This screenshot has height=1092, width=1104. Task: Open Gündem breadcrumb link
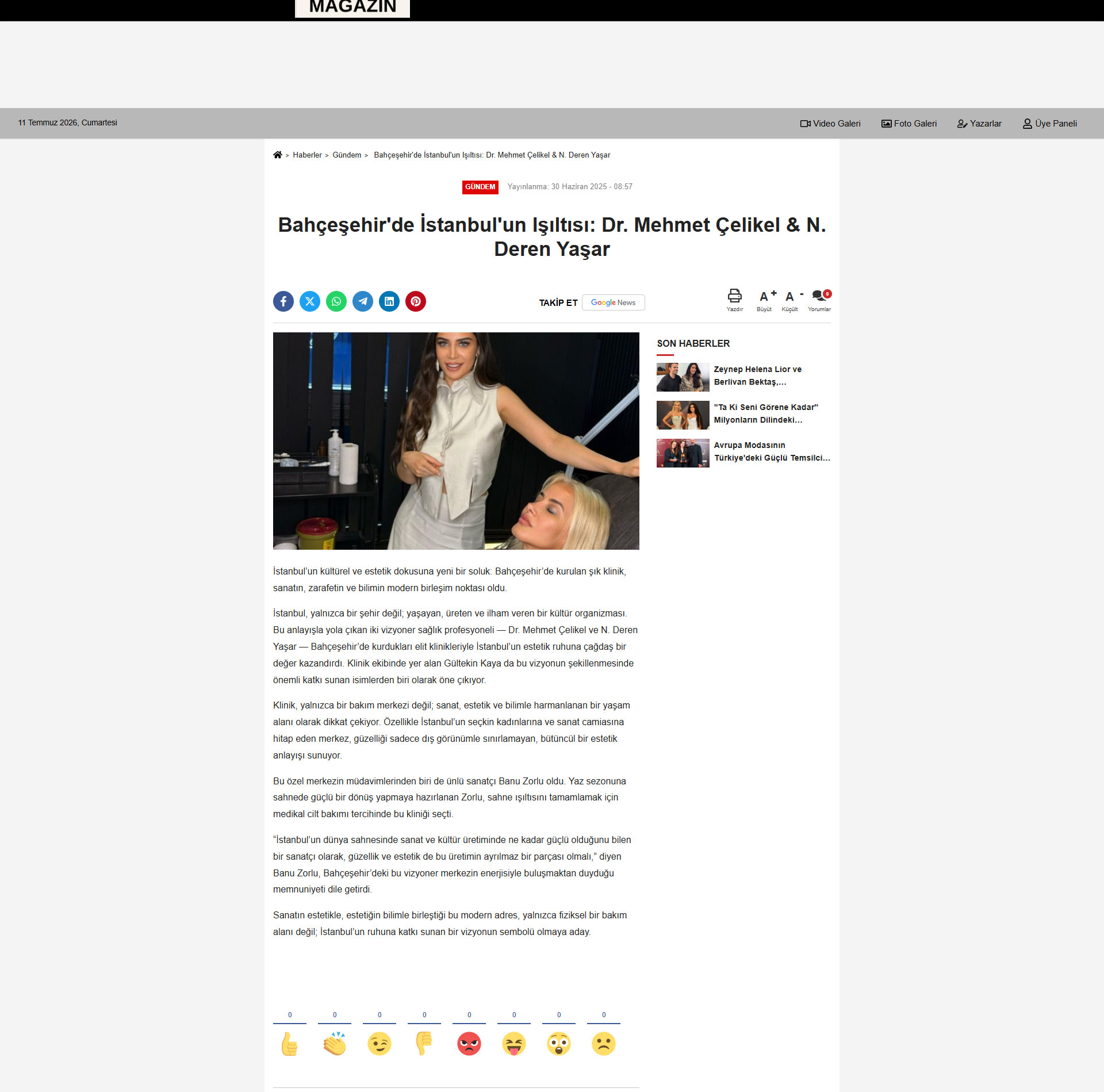347,155
